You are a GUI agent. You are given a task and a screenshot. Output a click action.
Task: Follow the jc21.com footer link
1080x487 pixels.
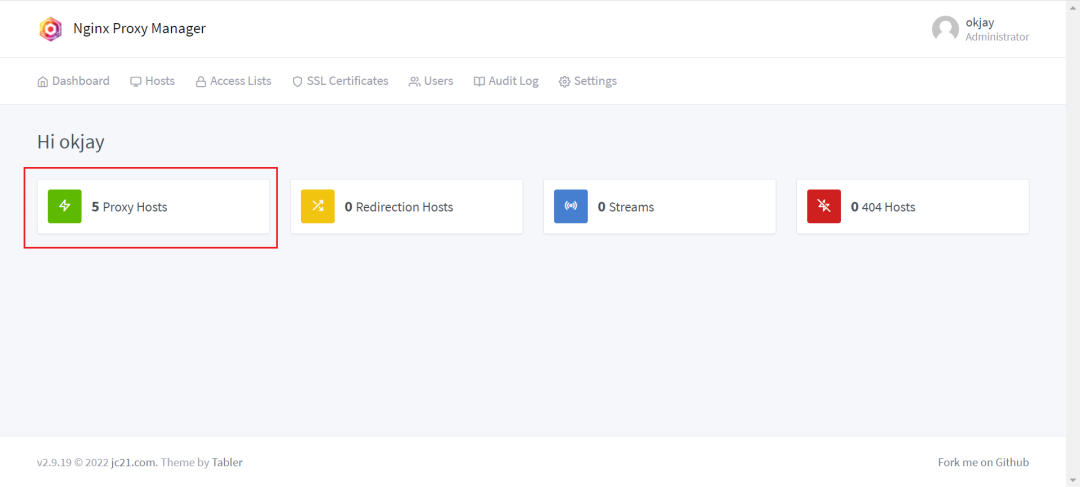[133, 463]
